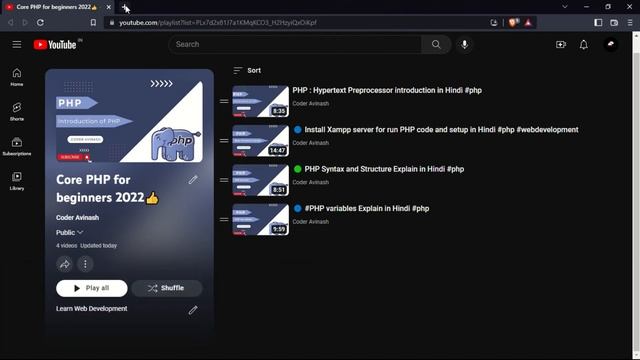The image size is (640, 360).
Task: Click Coder Avinash under the PHP Syntax video
Action: 311,182
